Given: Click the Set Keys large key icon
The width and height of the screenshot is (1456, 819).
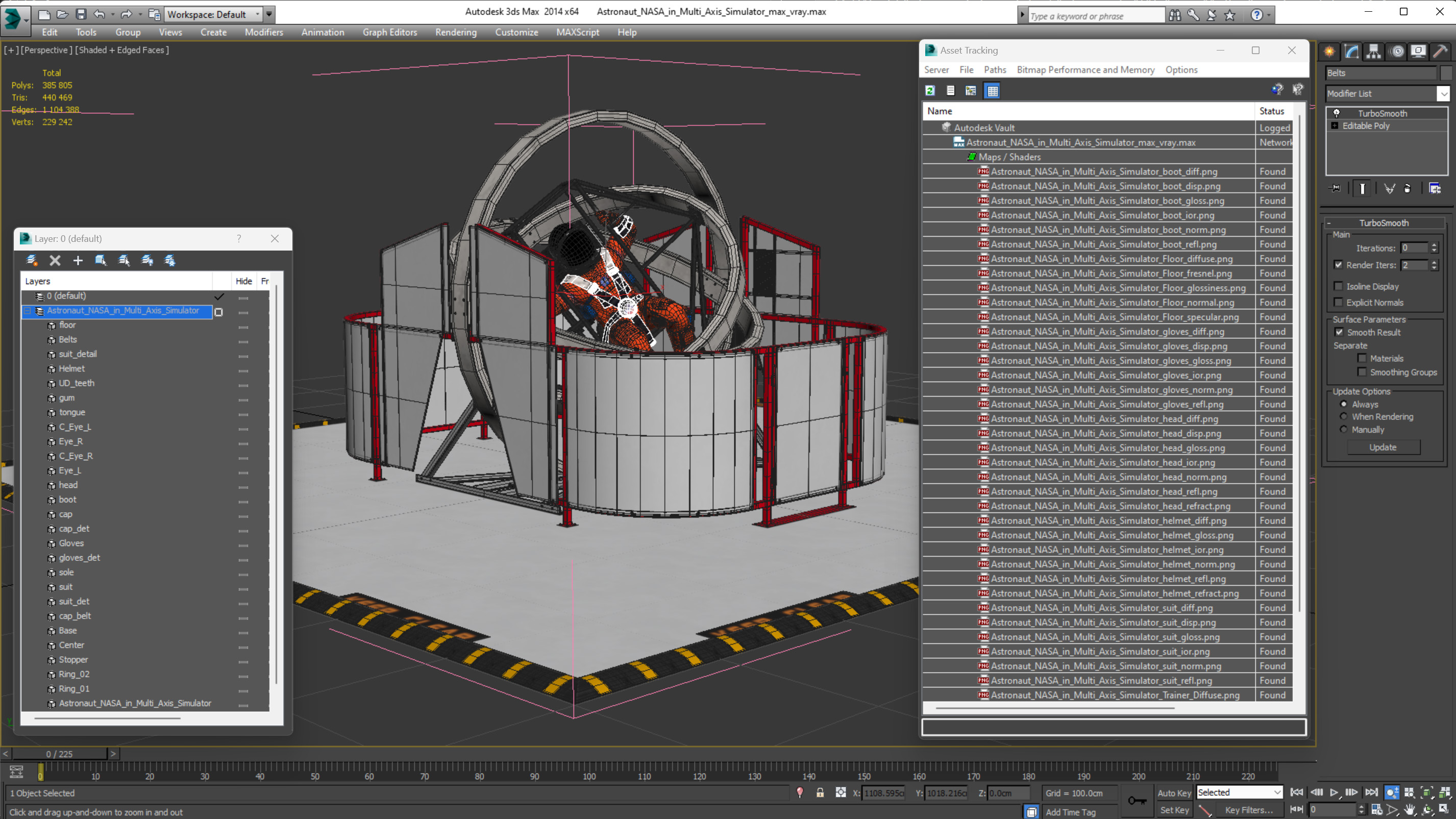Looking at the screenshot, I should point(1137,800).
